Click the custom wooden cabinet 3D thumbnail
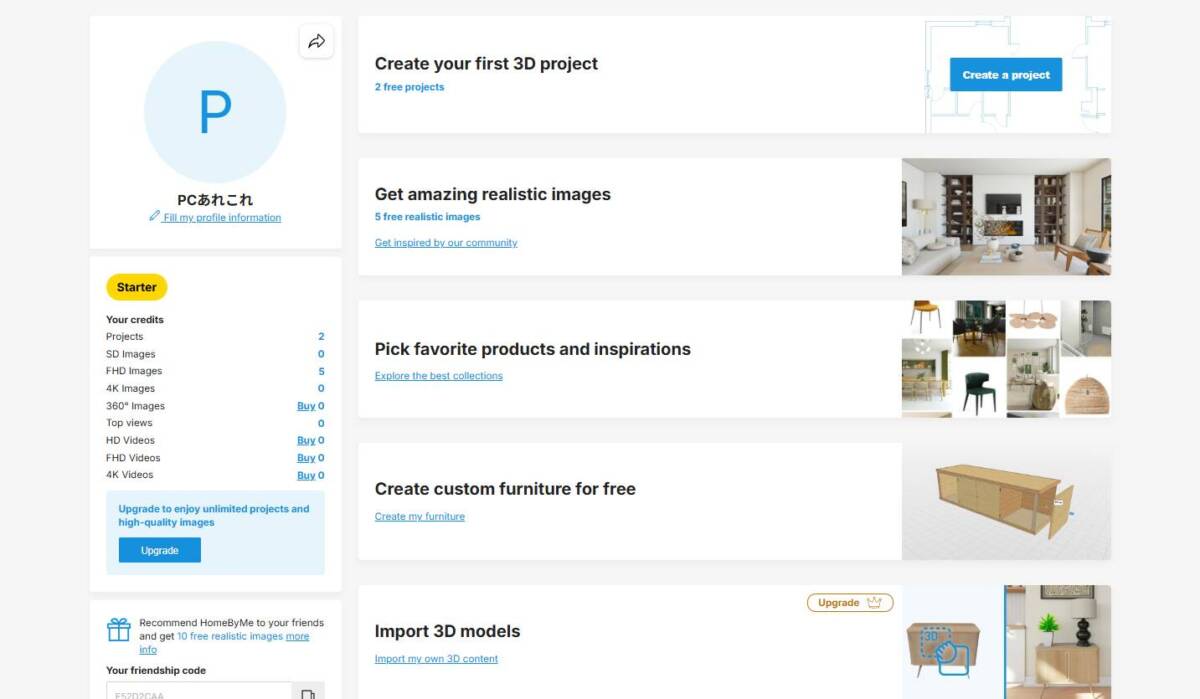The image size is (1200, 699). pyautogui.click(x=1006, y=501)
